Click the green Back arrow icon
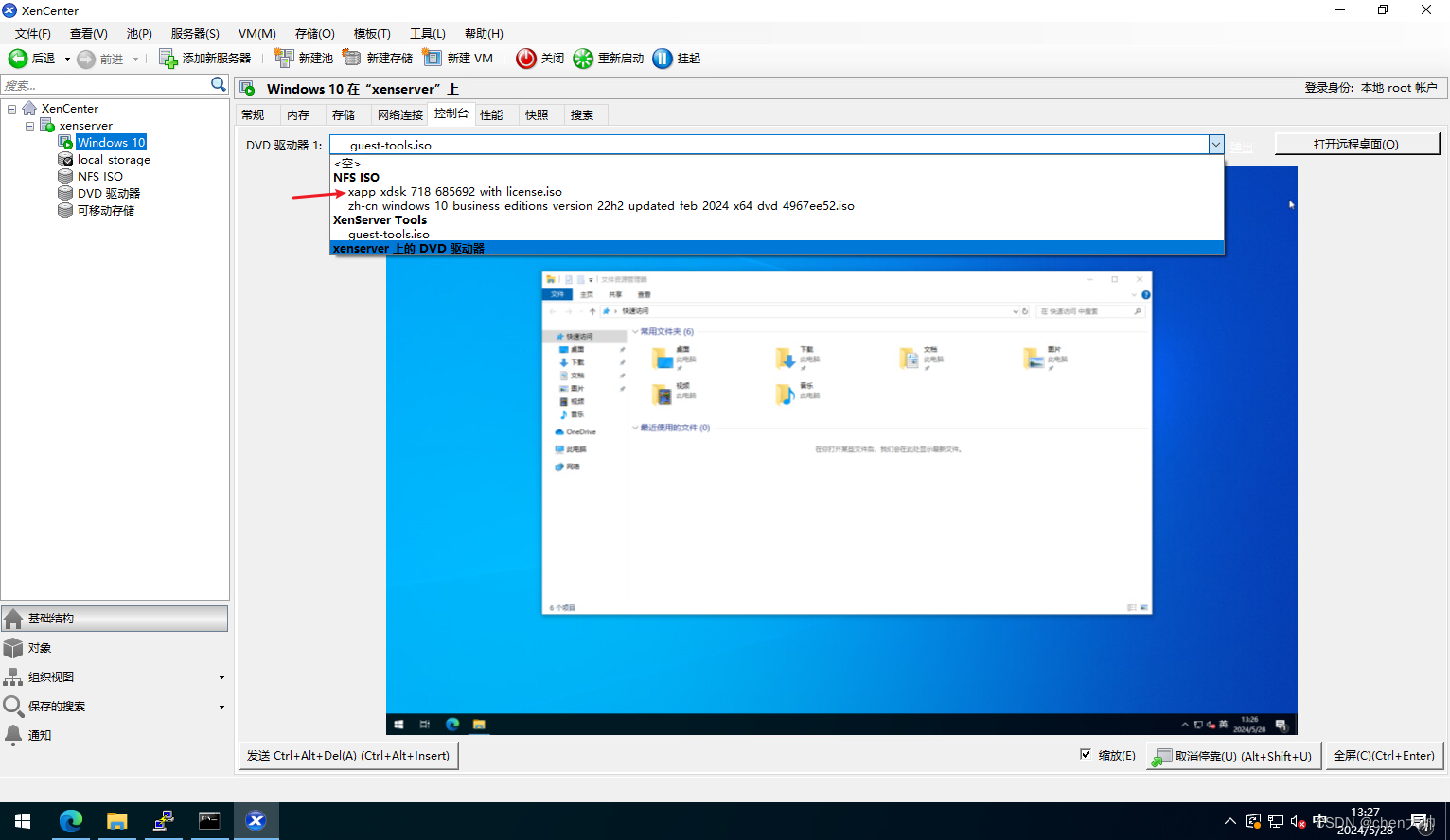The width and height of the screenshot is (1450, 840). point(18,59)
